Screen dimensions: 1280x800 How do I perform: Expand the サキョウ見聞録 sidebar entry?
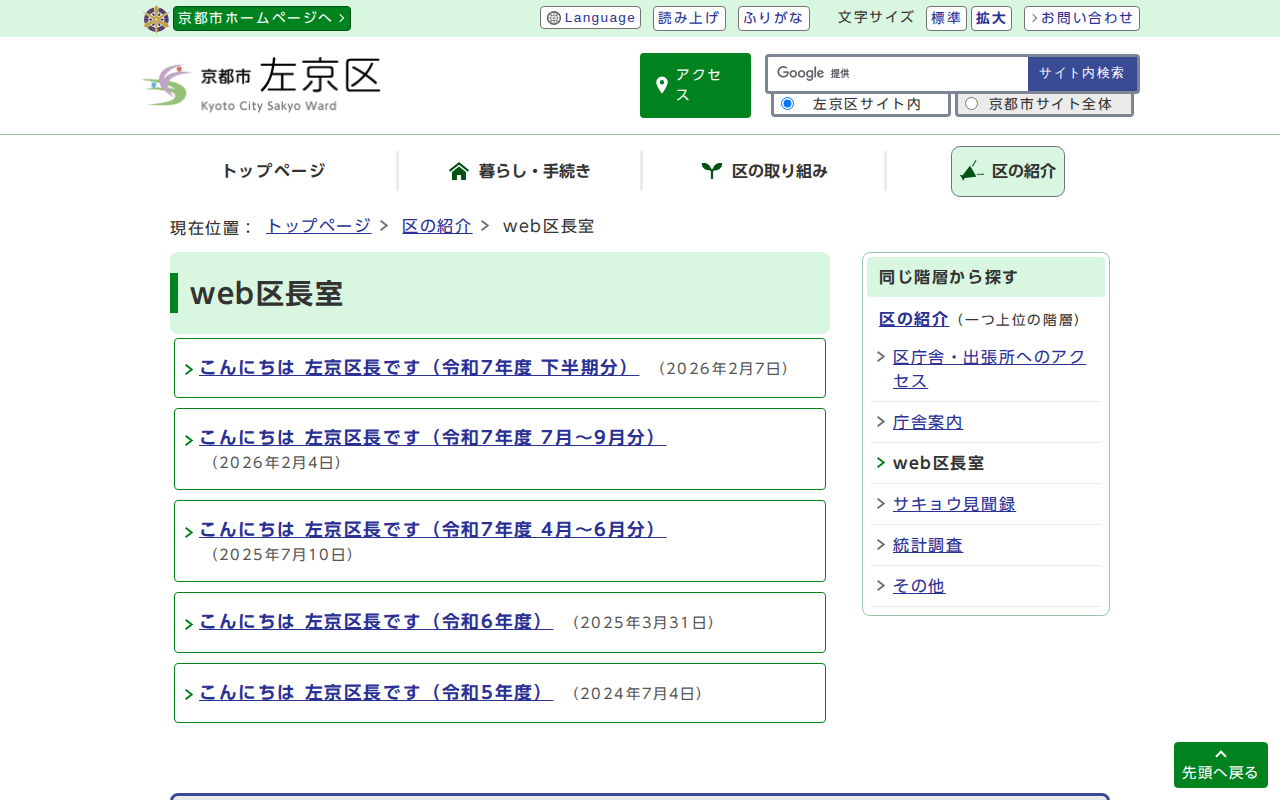coord(953,504)
